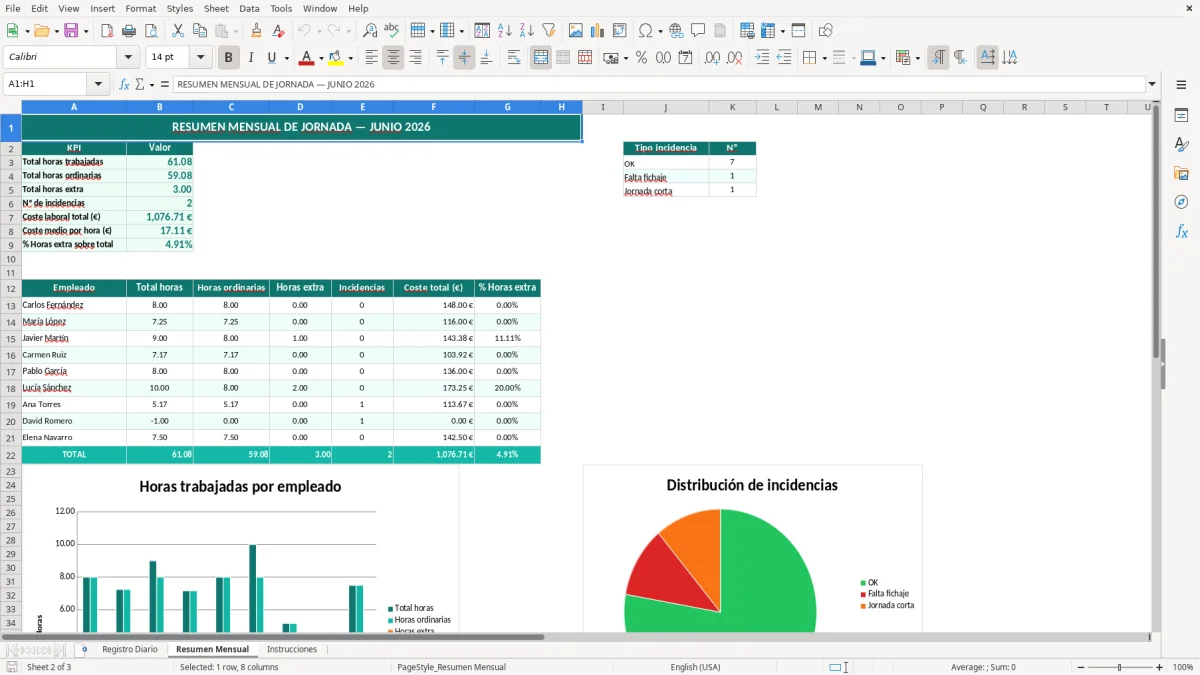Insert Comment speech bubble icon

[x=698, y=31]
